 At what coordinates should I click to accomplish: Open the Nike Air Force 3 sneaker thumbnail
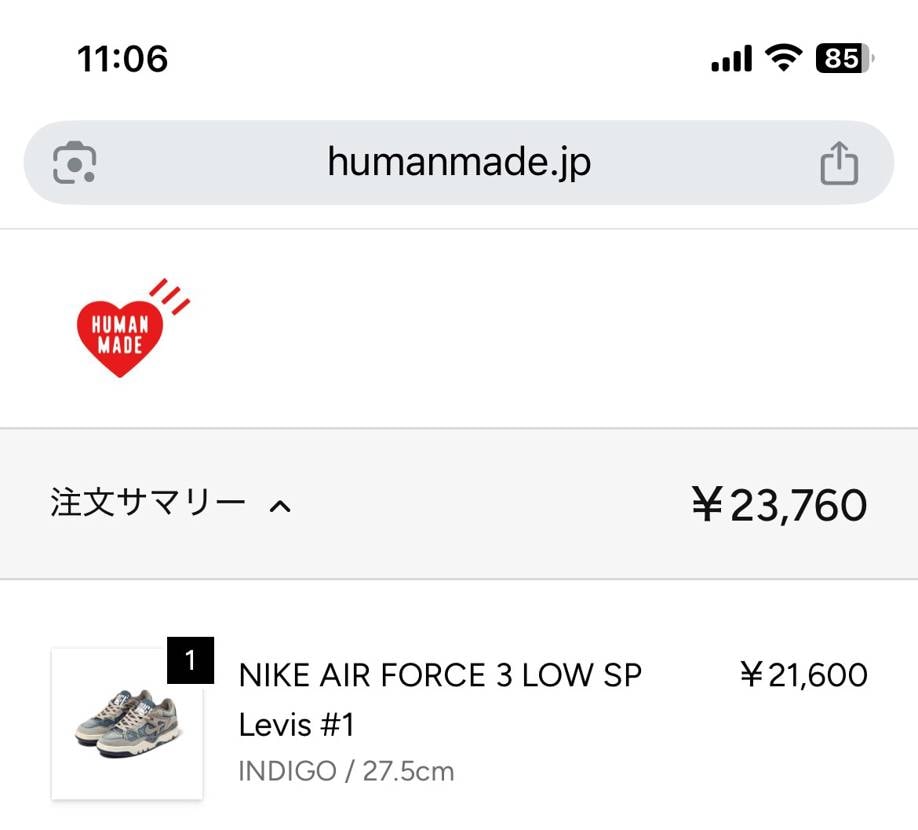tap(127, 724)
